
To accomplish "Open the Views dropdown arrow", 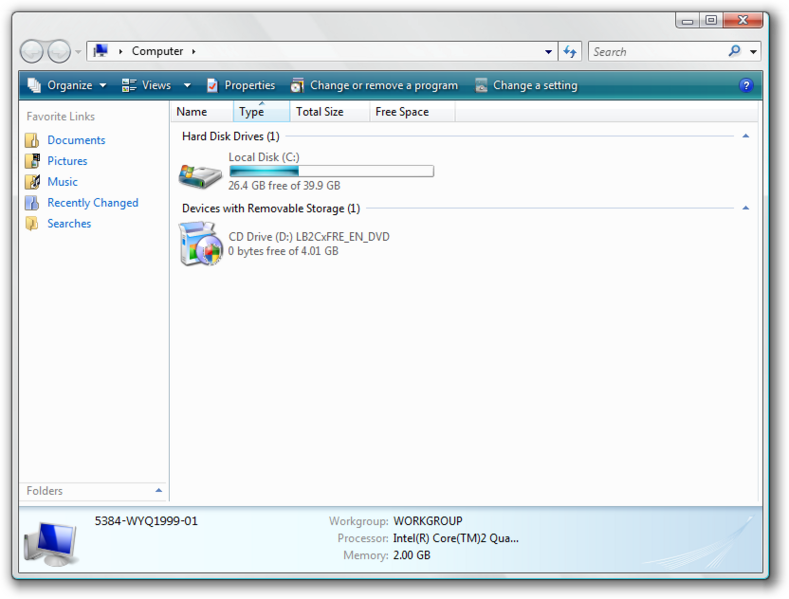I will (x=187, y=86).
